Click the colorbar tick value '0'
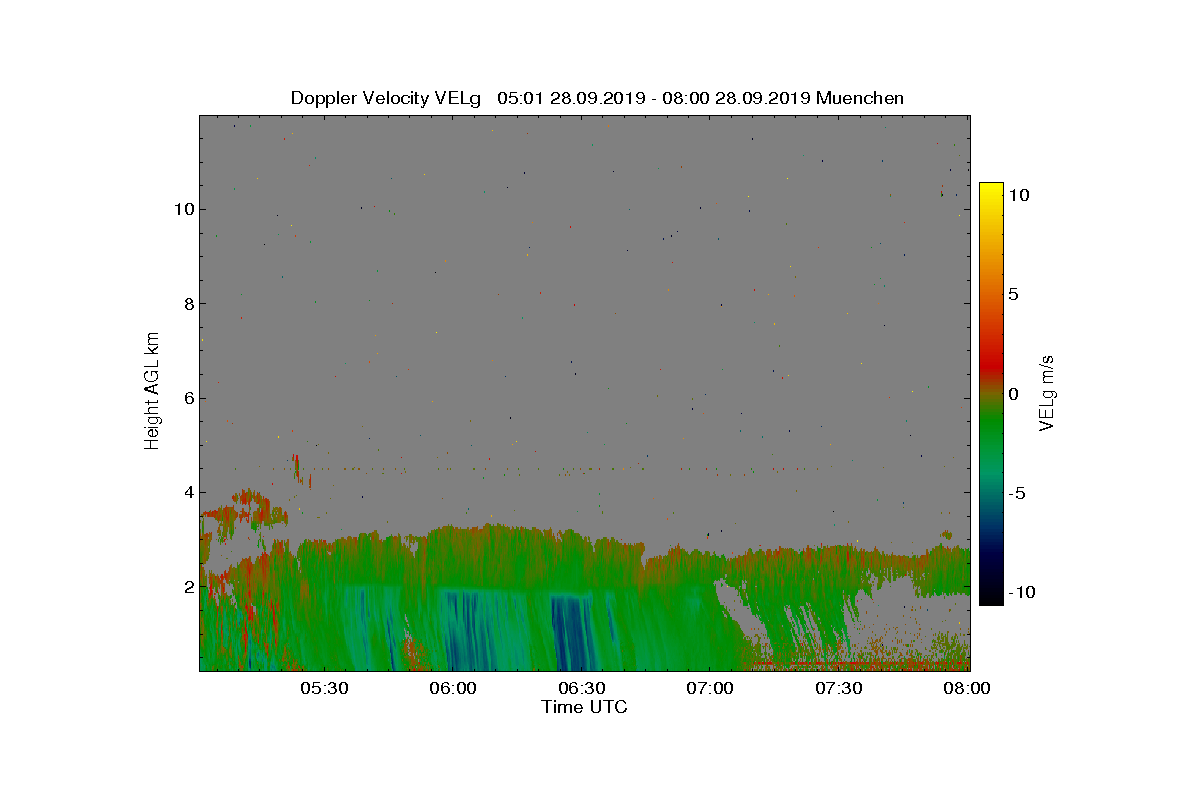 click(1013, 394)
